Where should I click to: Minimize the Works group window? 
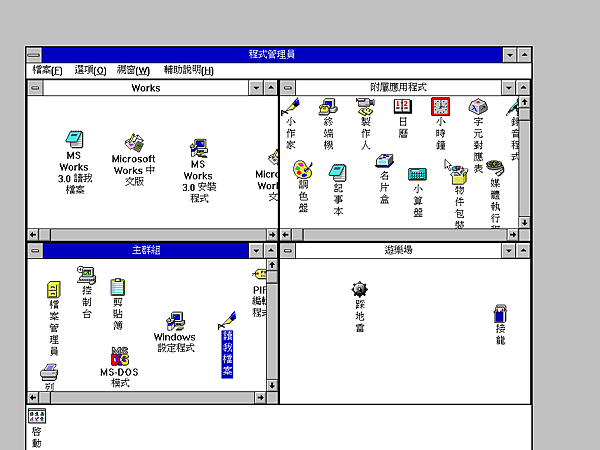pyautogui.click(x=256, y=88)
